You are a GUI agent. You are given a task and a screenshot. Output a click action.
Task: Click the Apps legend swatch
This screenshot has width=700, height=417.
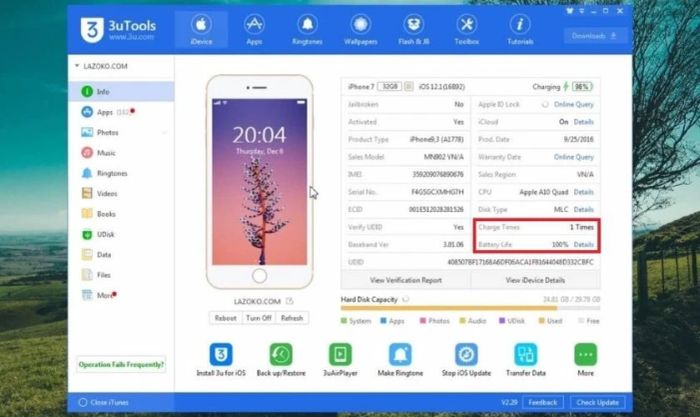[x=383, y=321]
